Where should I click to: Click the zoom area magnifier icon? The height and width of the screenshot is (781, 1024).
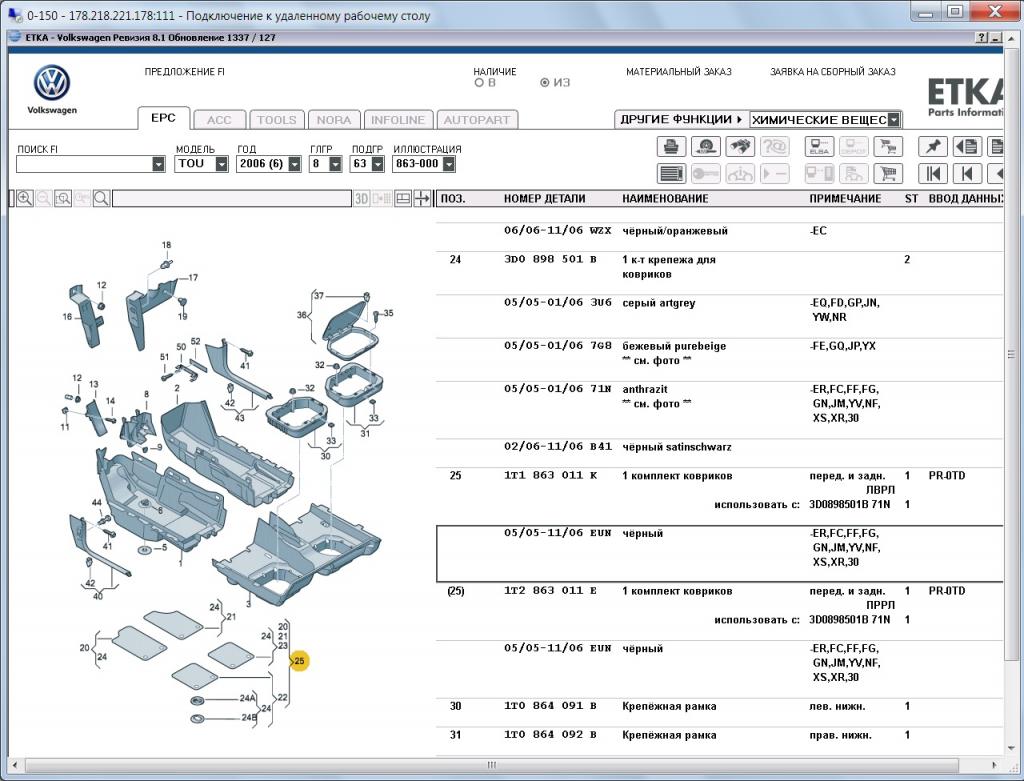click(63, 199)
